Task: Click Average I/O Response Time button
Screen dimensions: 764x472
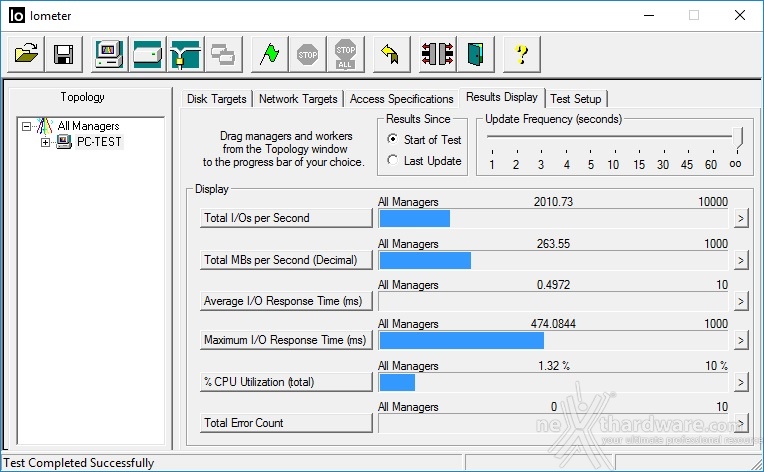Action: [286, 301]
